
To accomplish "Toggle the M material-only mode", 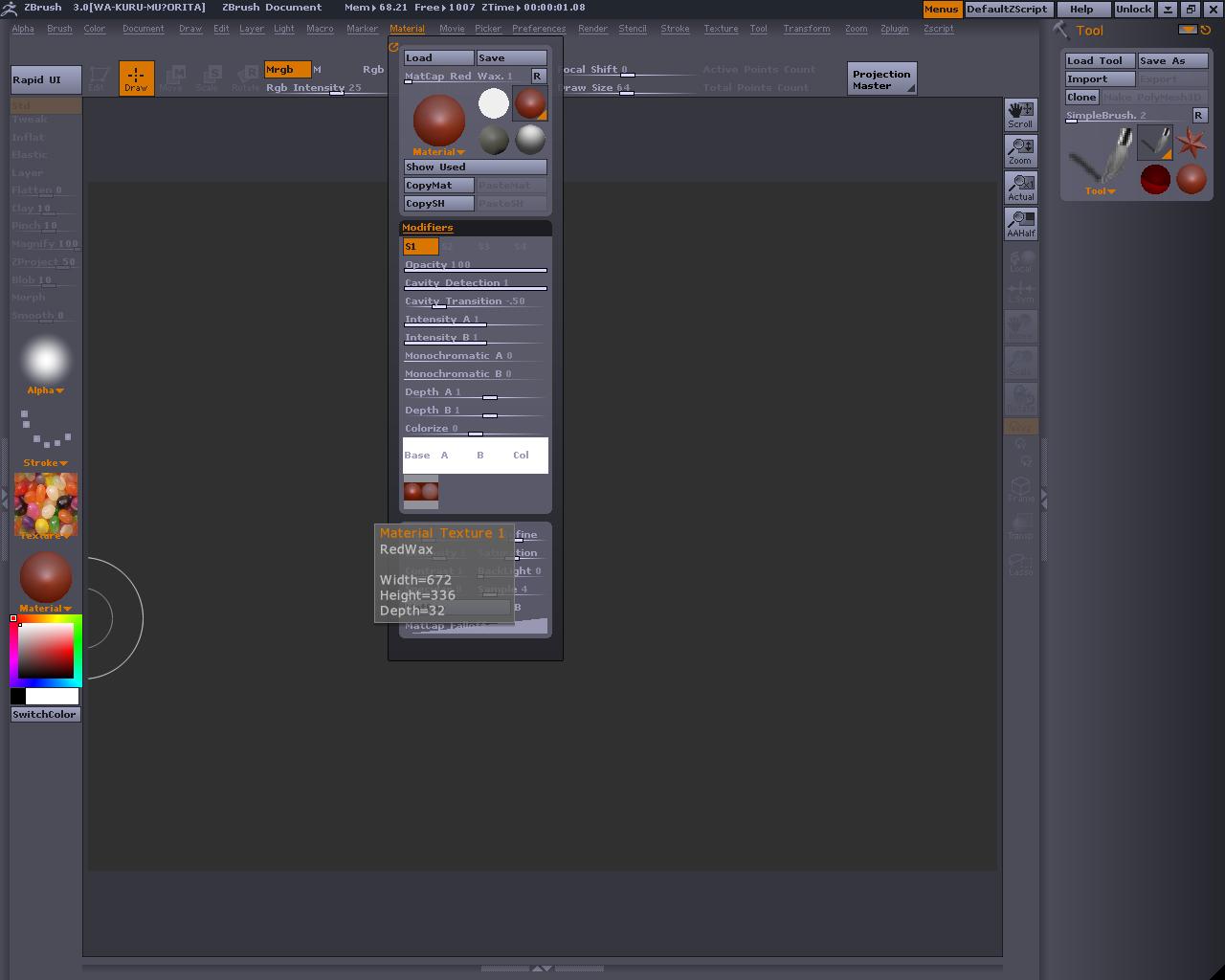I will coord(318,69).
